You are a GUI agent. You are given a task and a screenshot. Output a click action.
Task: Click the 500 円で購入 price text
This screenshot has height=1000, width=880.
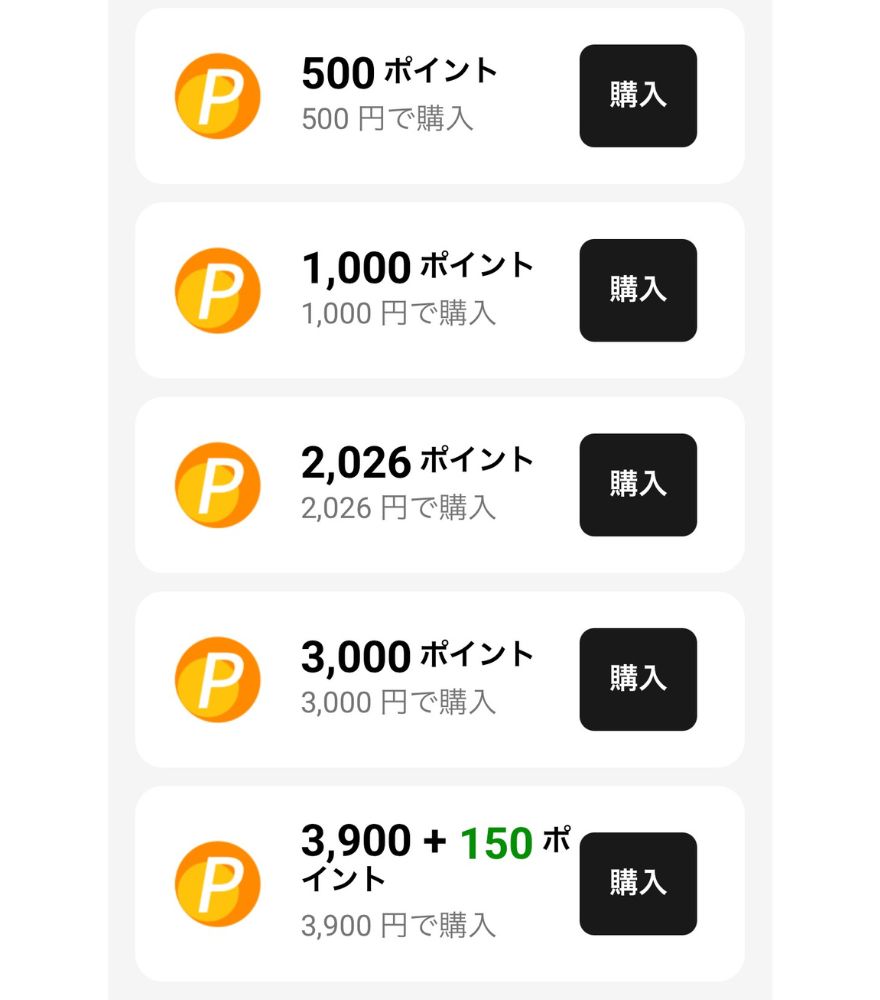tap(387, 119)
